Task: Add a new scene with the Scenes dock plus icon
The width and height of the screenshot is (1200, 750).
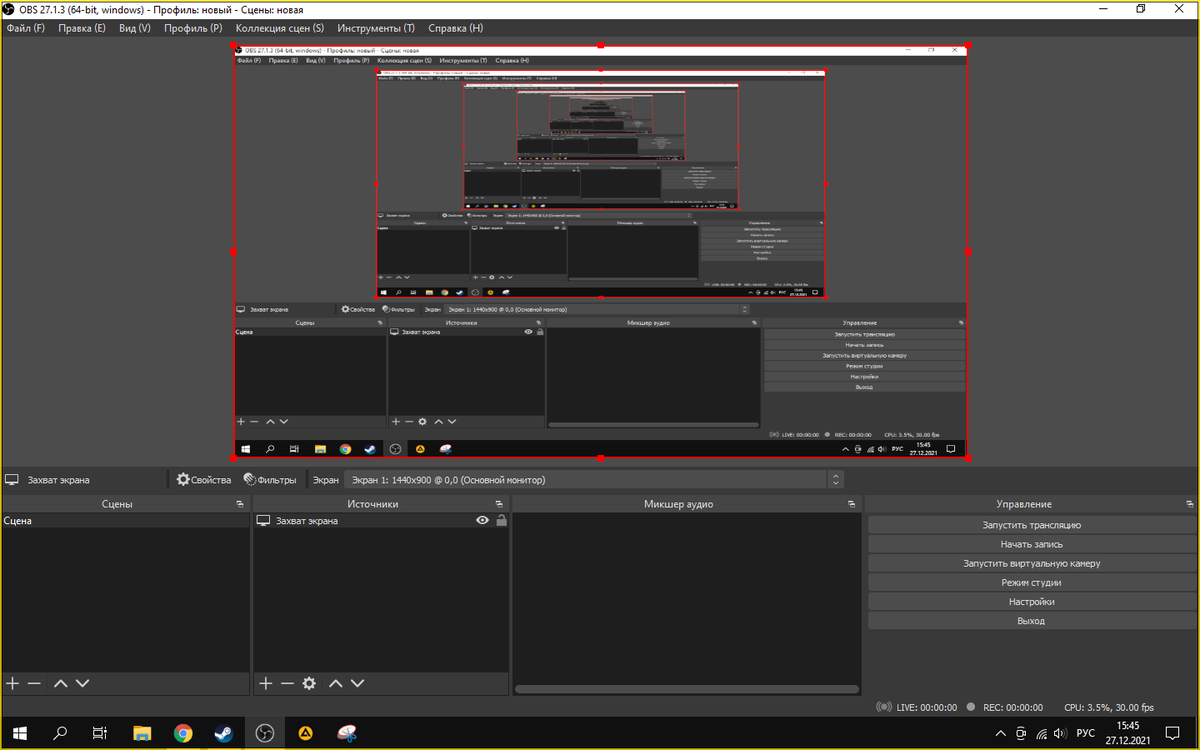Action: (12, 683)
